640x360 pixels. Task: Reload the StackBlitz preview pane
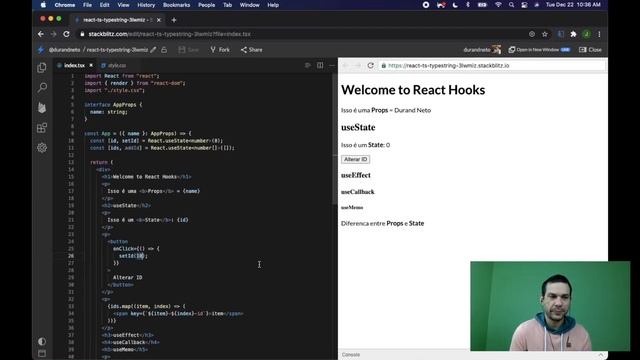coord(371,65)
